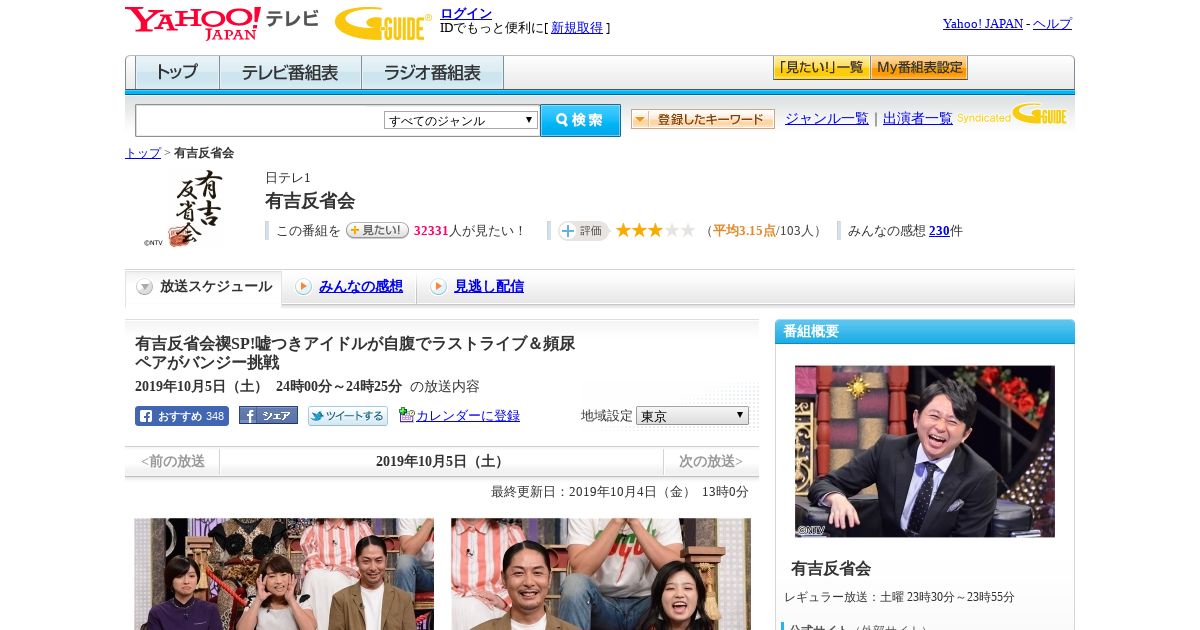Open the Yahoo! JAPAN TV logo
Screen dimensions: 1200x630
pyautogui.click(x=221, y=23)
